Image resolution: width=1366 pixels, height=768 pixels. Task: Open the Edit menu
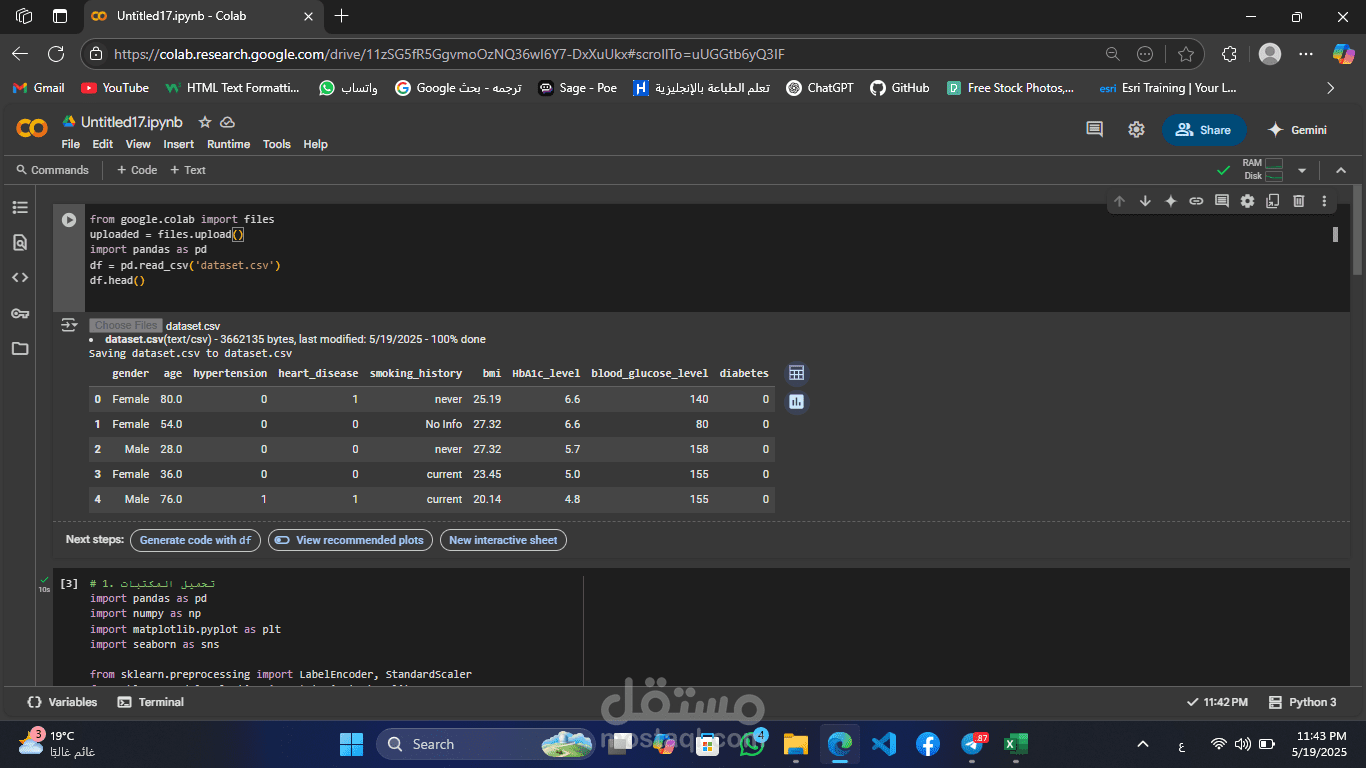click(103, 144)
